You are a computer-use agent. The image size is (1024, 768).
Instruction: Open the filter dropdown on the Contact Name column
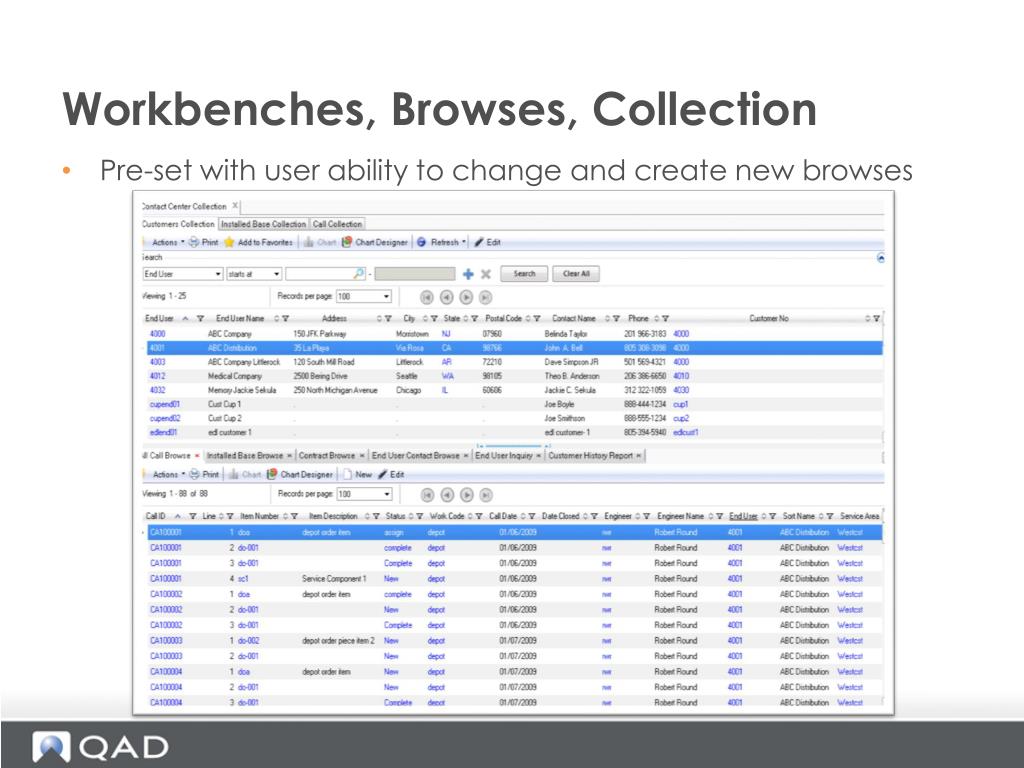616,319
